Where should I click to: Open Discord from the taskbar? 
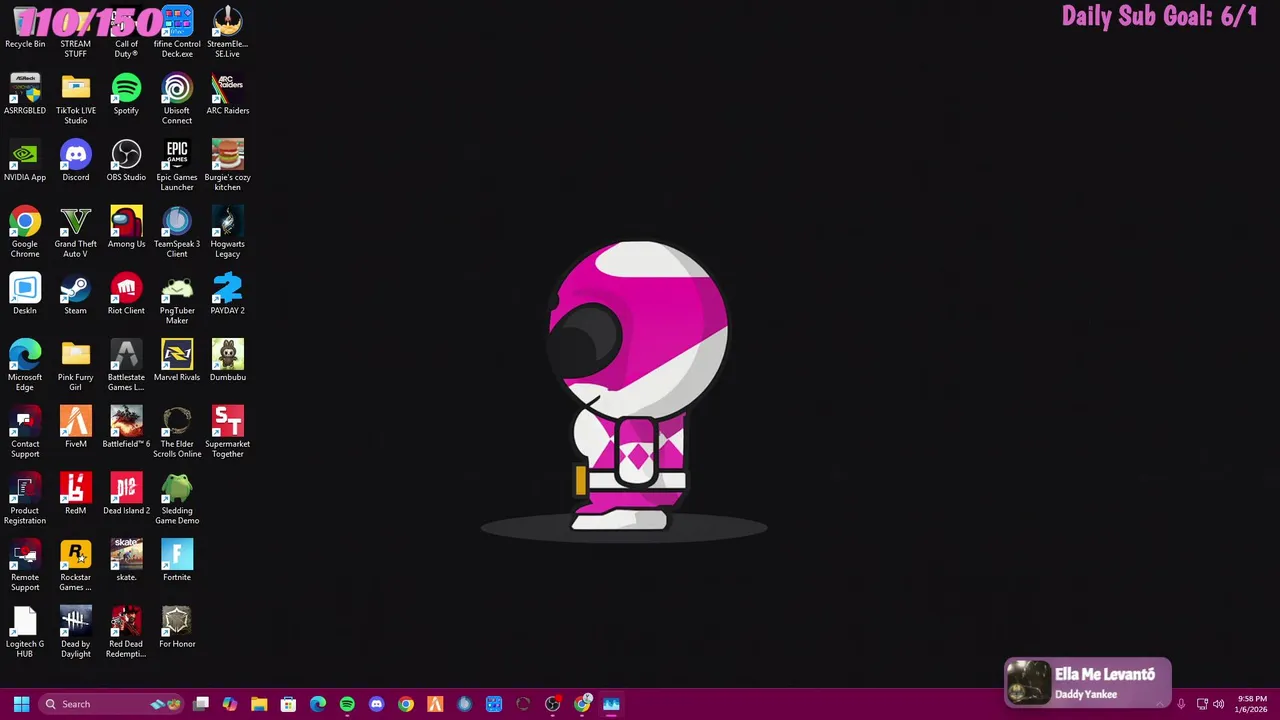376,704
